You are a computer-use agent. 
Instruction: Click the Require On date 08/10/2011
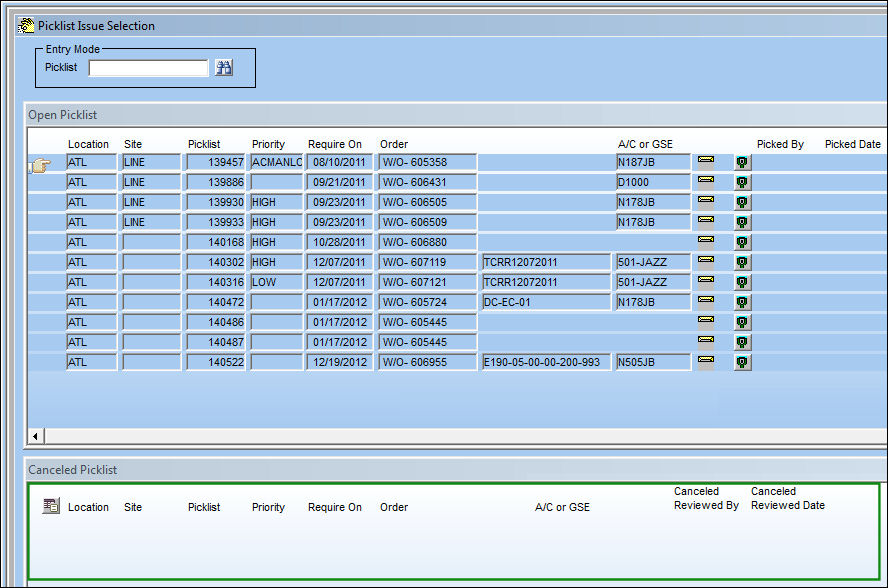340,163
